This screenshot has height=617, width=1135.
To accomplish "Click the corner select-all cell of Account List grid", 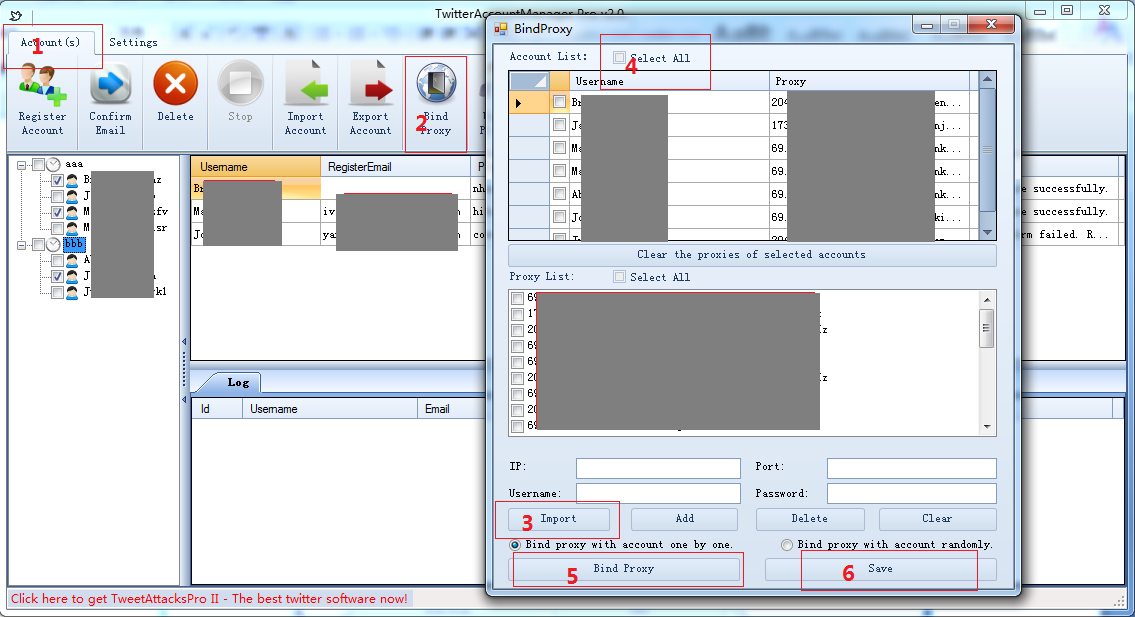I will click(x=529, y=81).
